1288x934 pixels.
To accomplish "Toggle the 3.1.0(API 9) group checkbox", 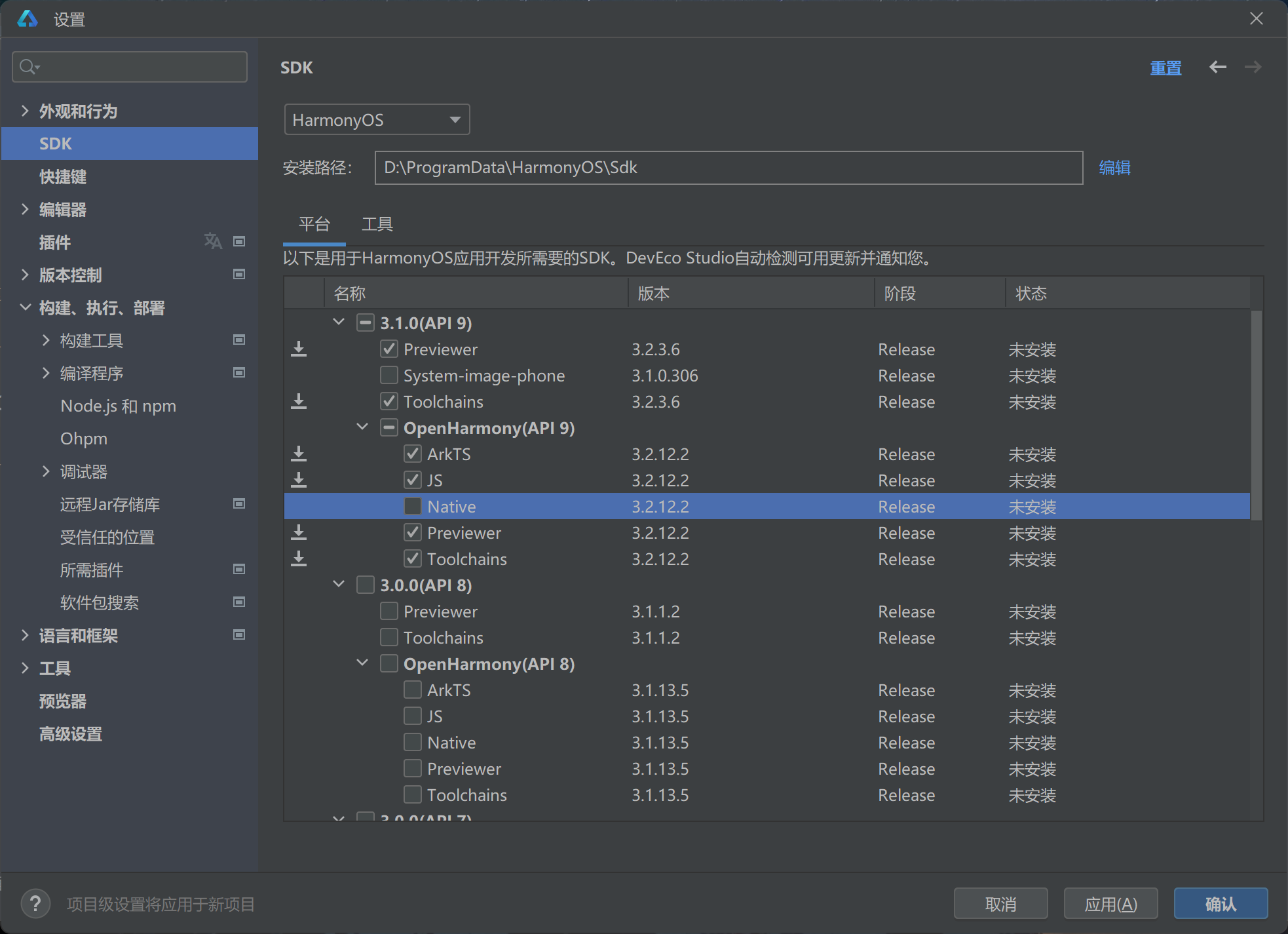I will coord(366,322).
